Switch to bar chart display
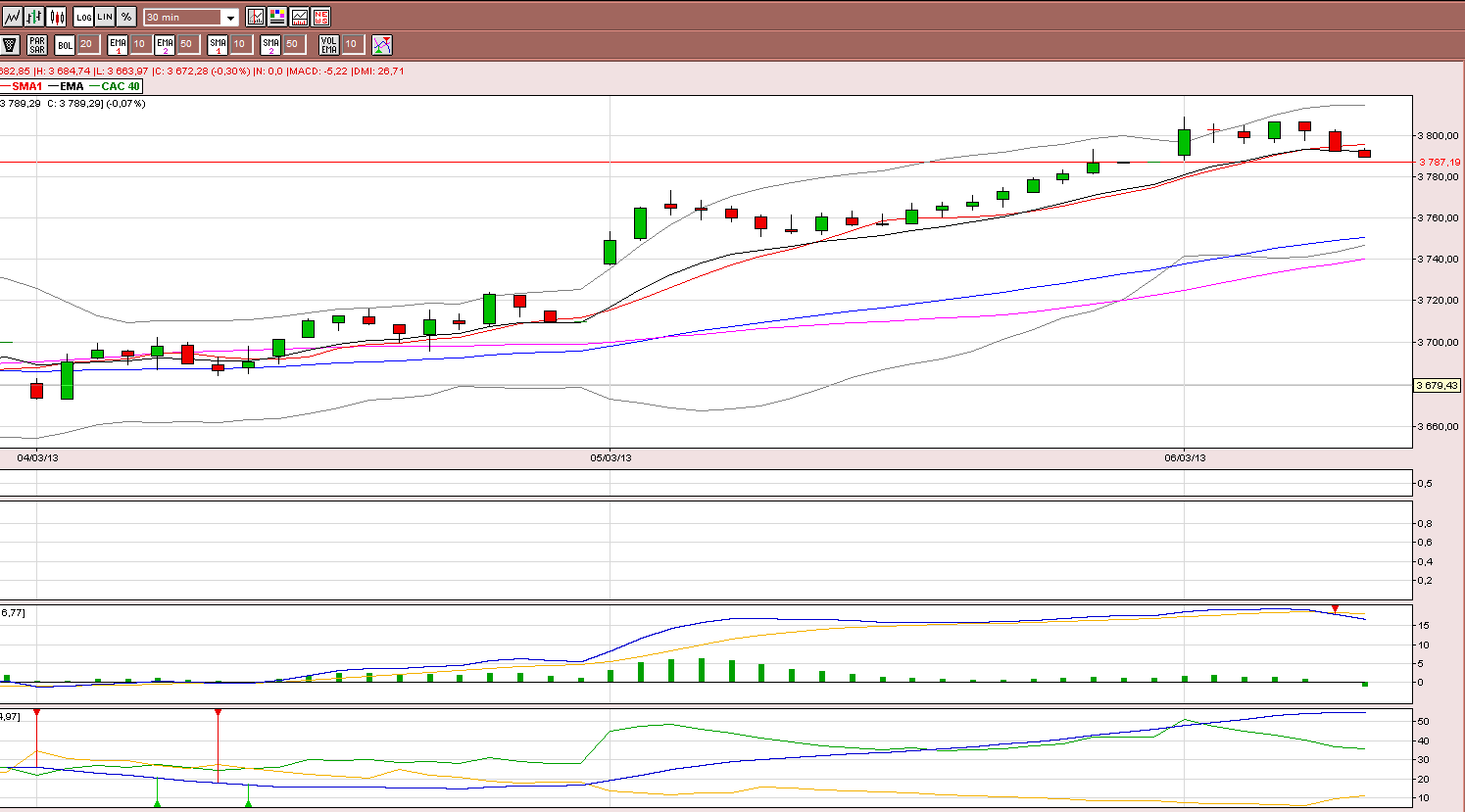This screenshot has height=812, width=1465. click(34, 17)
